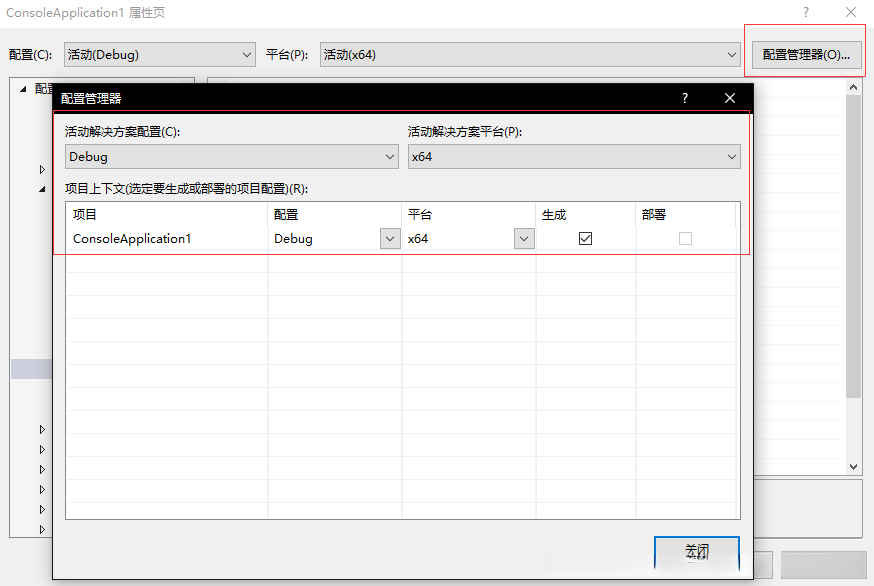874x586 pixels.
Task: Uncheck the 生成 checkbox for ConsoleApplication1
Action: coord(585,238)
